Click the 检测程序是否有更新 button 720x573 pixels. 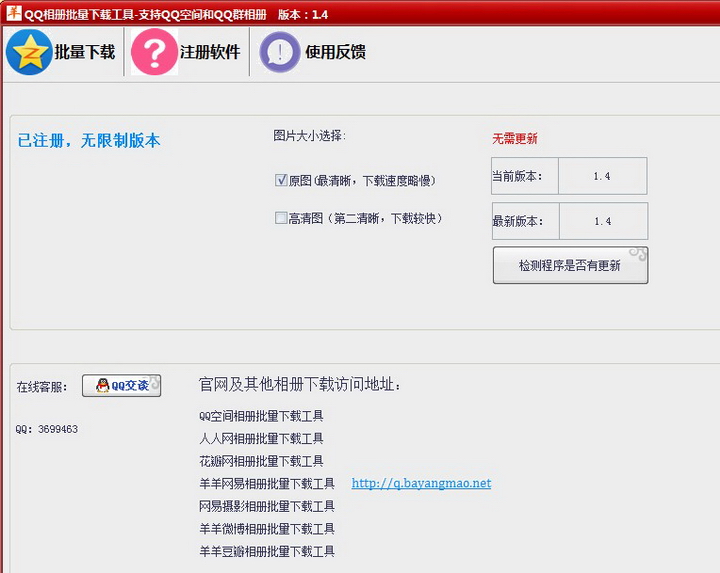point(570,265)
